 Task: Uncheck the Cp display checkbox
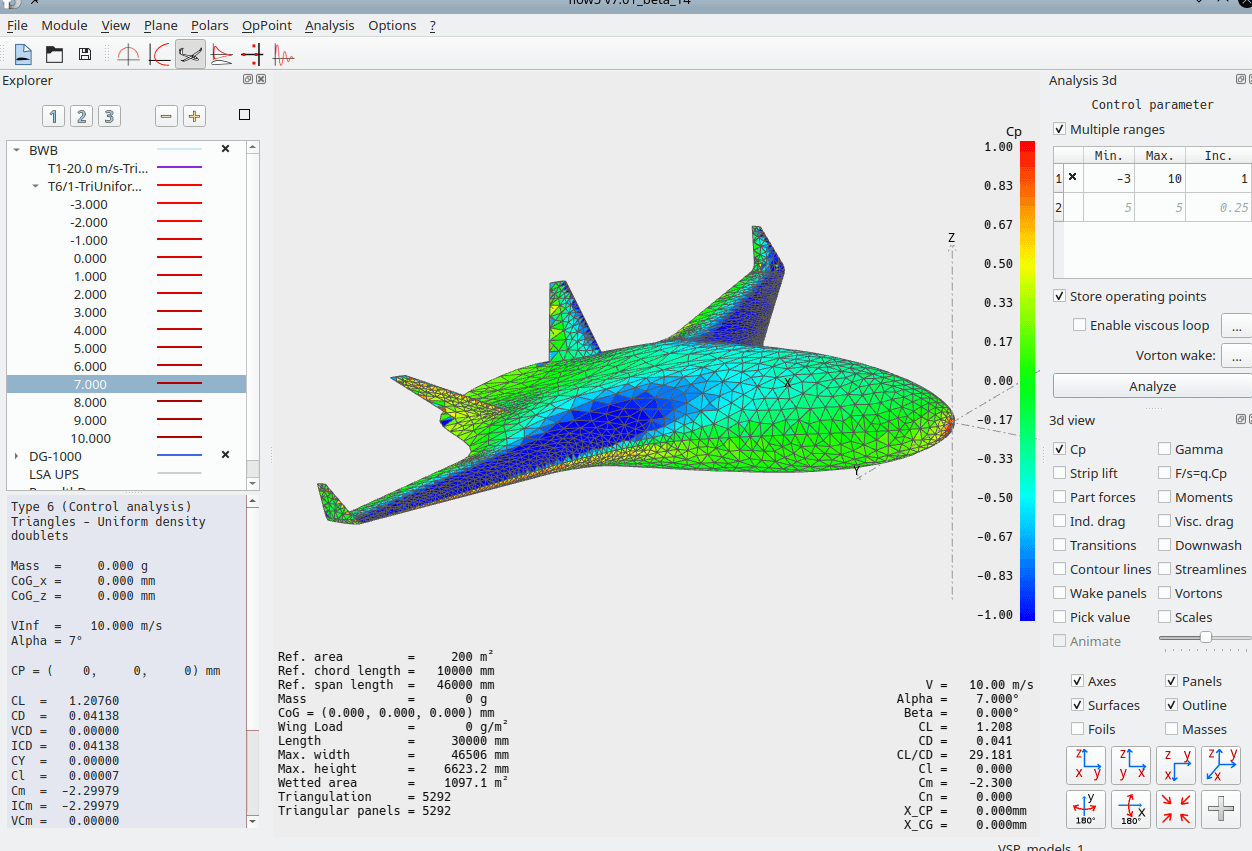click(1060, 449)
